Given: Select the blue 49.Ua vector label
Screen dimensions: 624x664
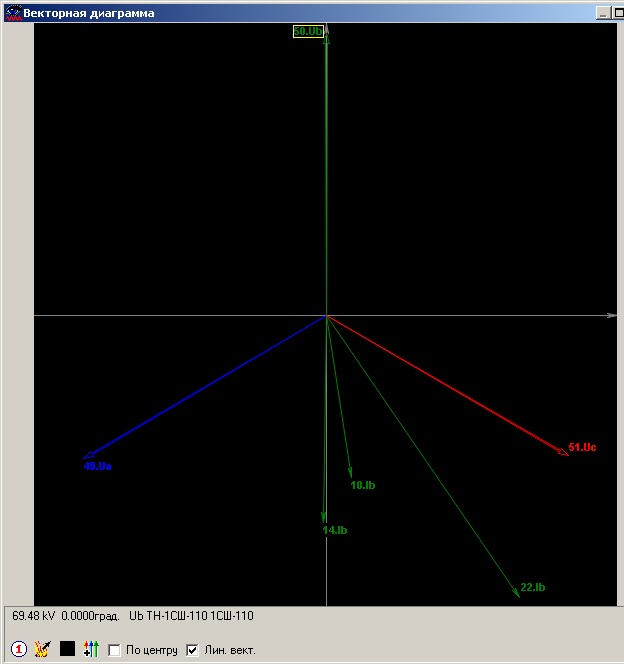Looking at the screenshot, I should click(98, 466).
